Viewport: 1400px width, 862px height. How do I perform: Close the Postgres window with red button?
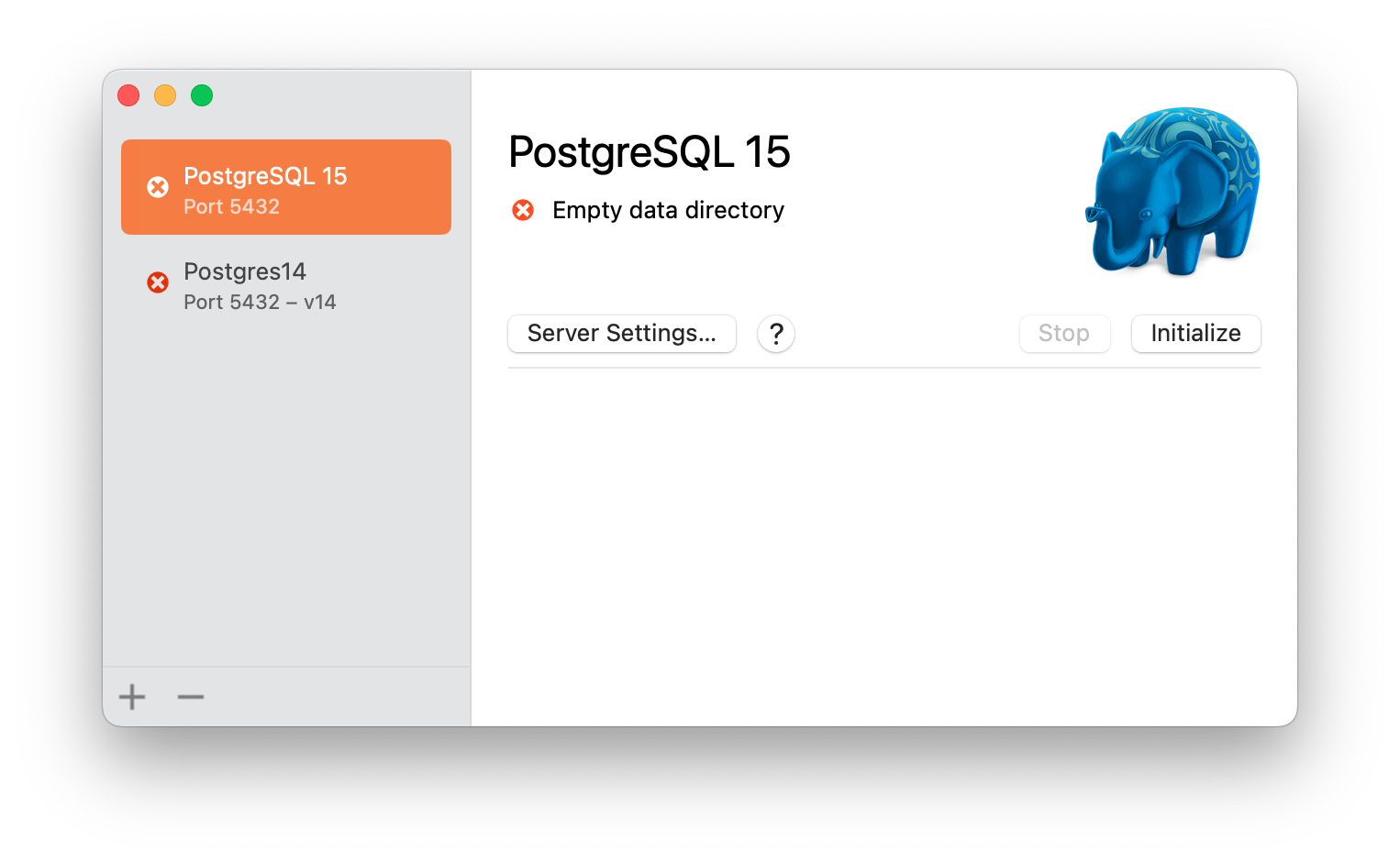point(128,95)
